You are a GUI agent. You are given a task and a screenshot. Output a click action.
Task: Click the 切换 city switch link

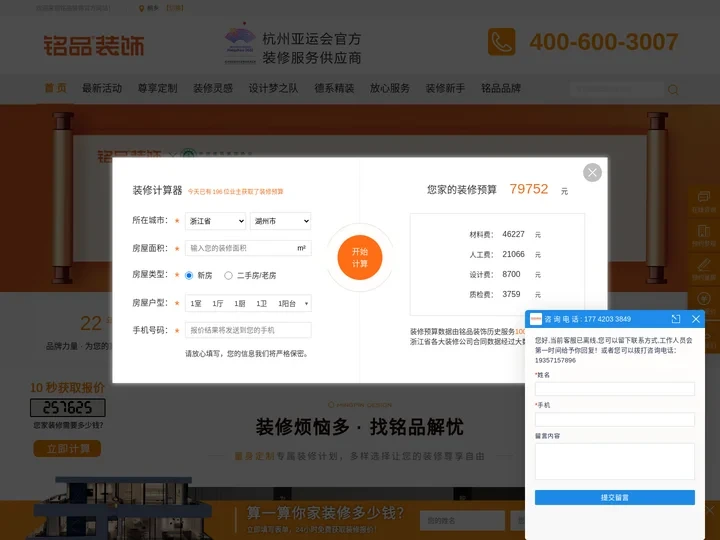click(x=174, y=8)
